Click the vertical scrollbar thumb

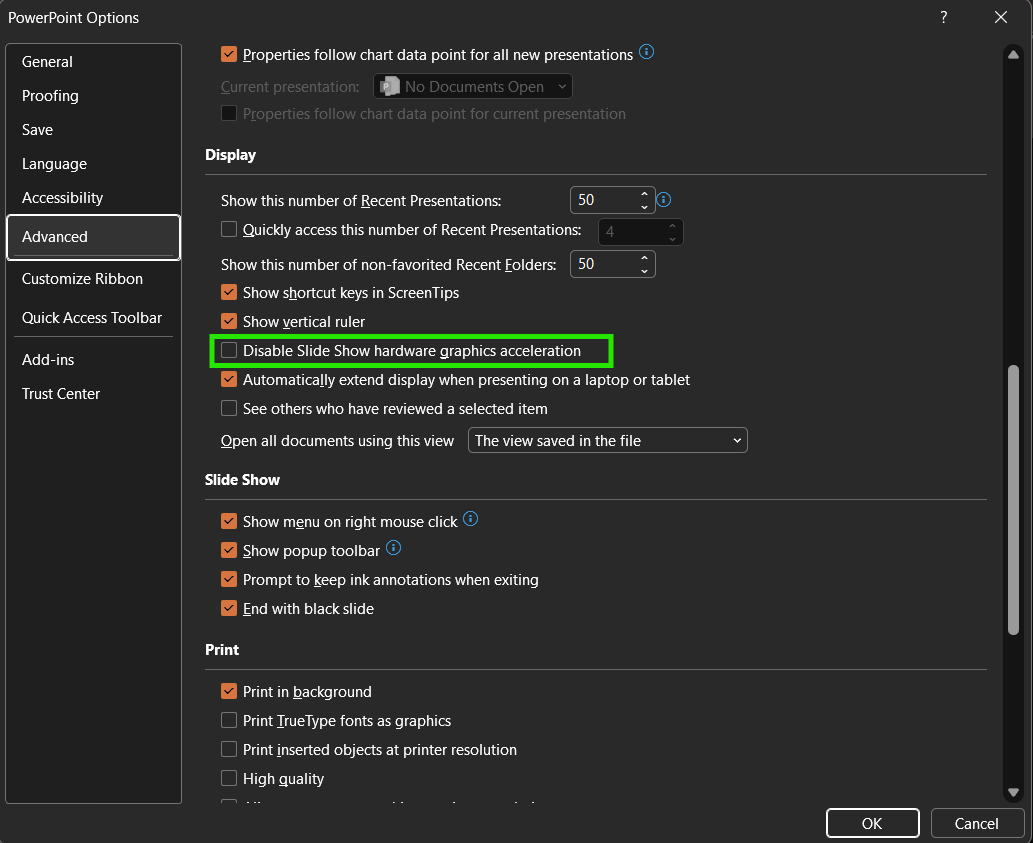click(1013, 500)
